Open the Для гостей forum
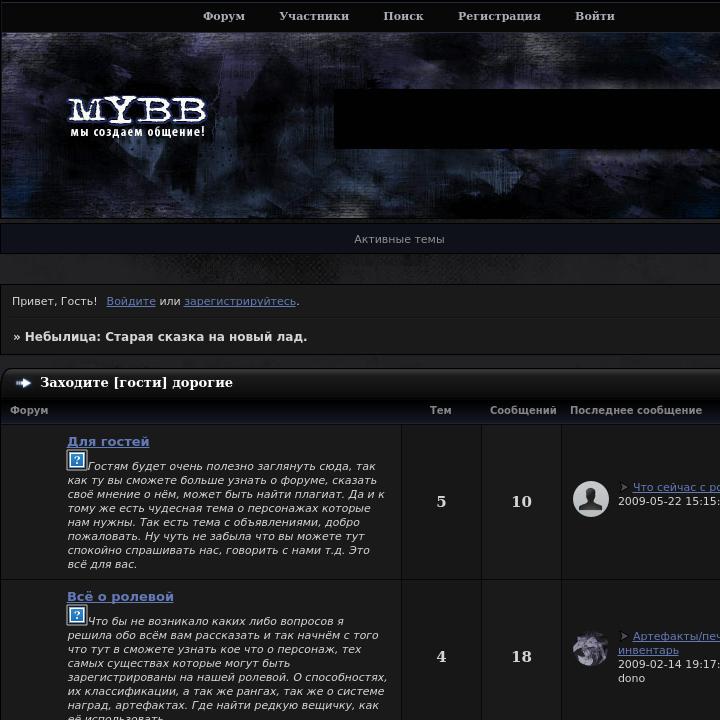The image size is (720, 720). [x=108, y=441]
